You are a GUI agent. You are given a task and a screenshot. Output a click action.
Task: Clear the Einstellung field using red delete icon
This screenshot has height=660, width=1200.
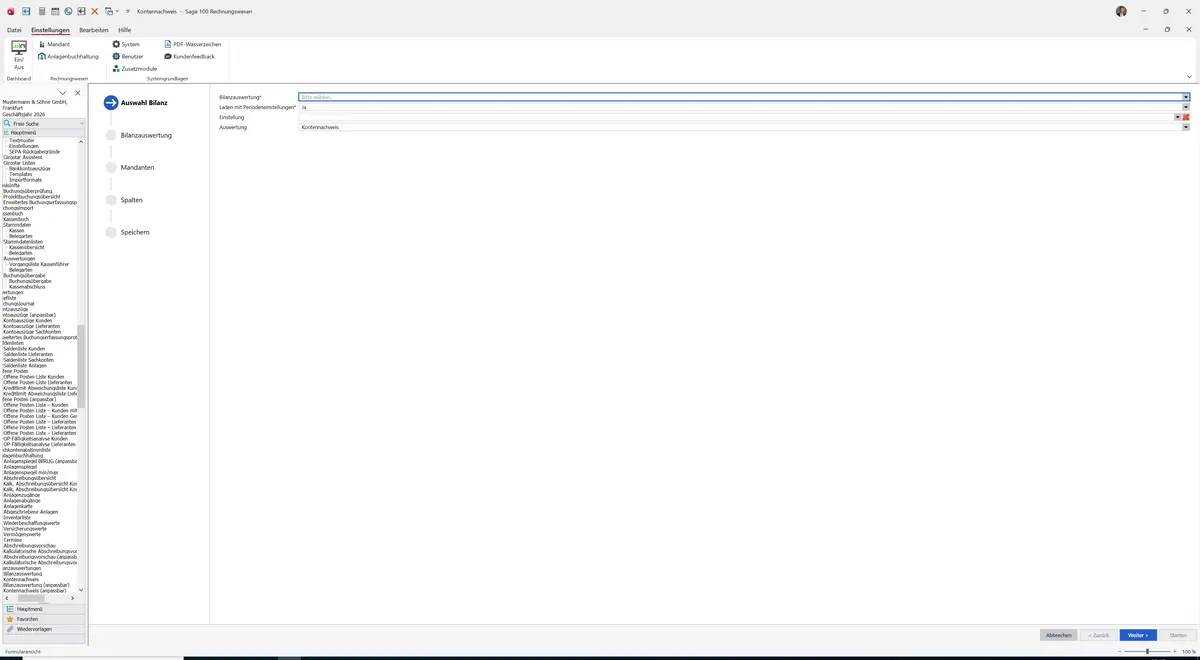(x=1186, y=117)
